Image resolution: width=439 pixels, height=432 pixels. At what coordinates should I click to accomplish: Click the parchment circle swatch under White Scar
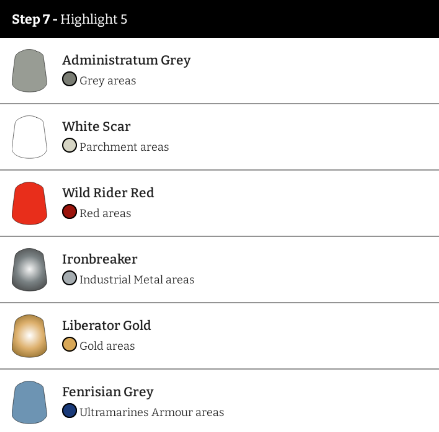click(x=69, y=145)
